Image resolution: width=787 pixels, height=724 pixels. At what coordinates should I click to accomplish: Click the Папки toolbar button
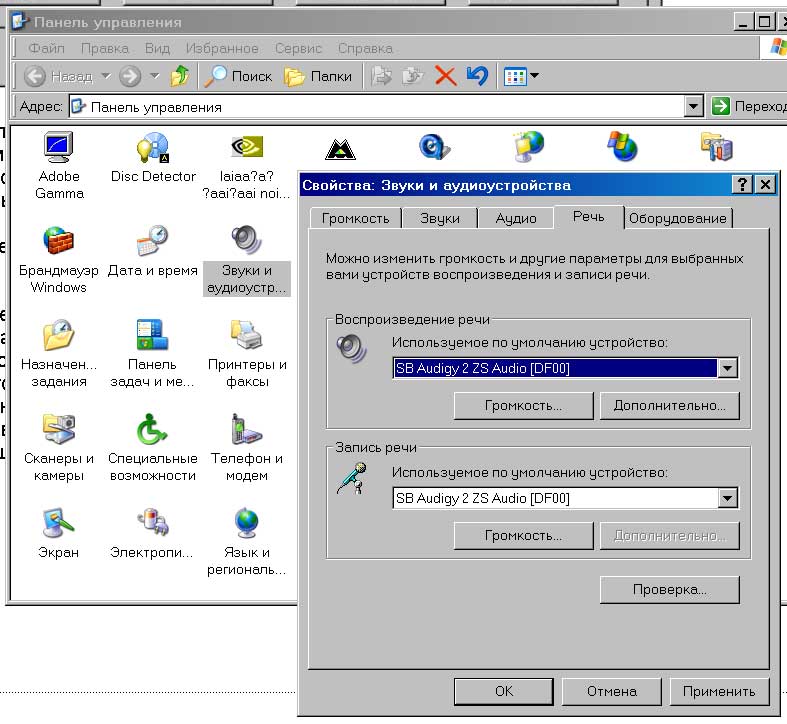click(x=318, y=76)
